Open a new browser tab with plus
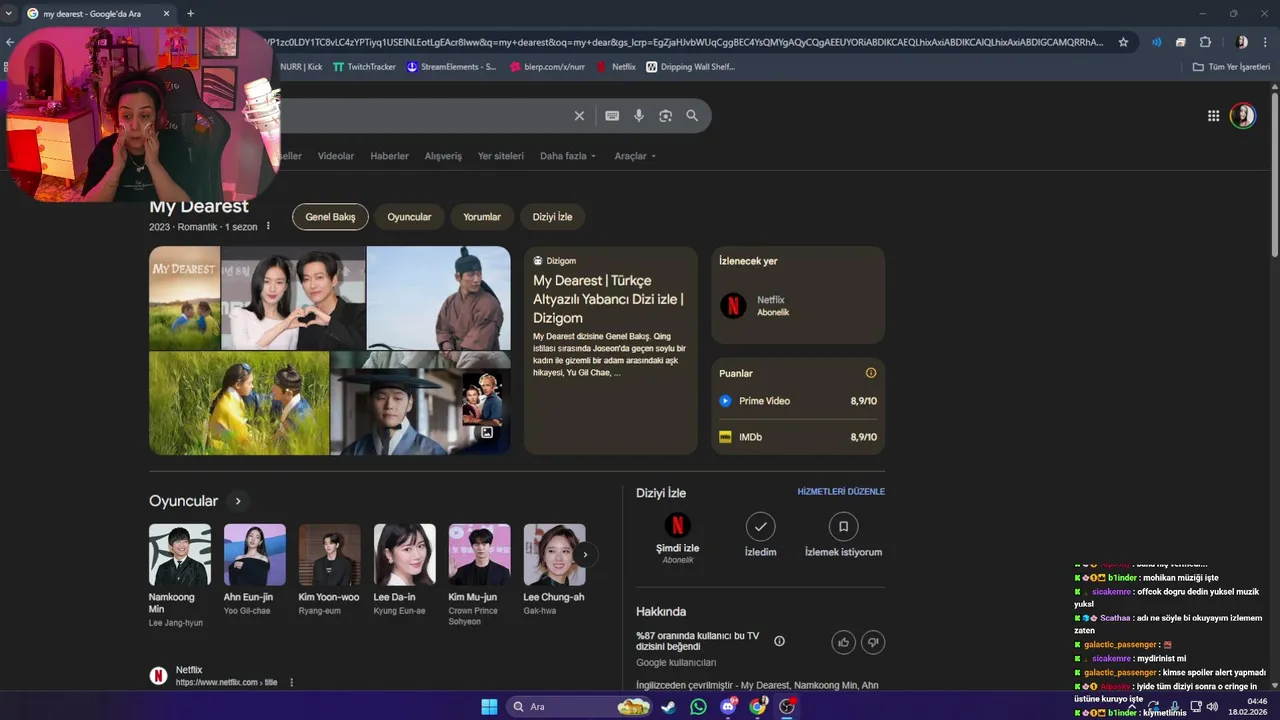Image resolution: width=1280 pixels, height=720 pixels. coord(190,13)
